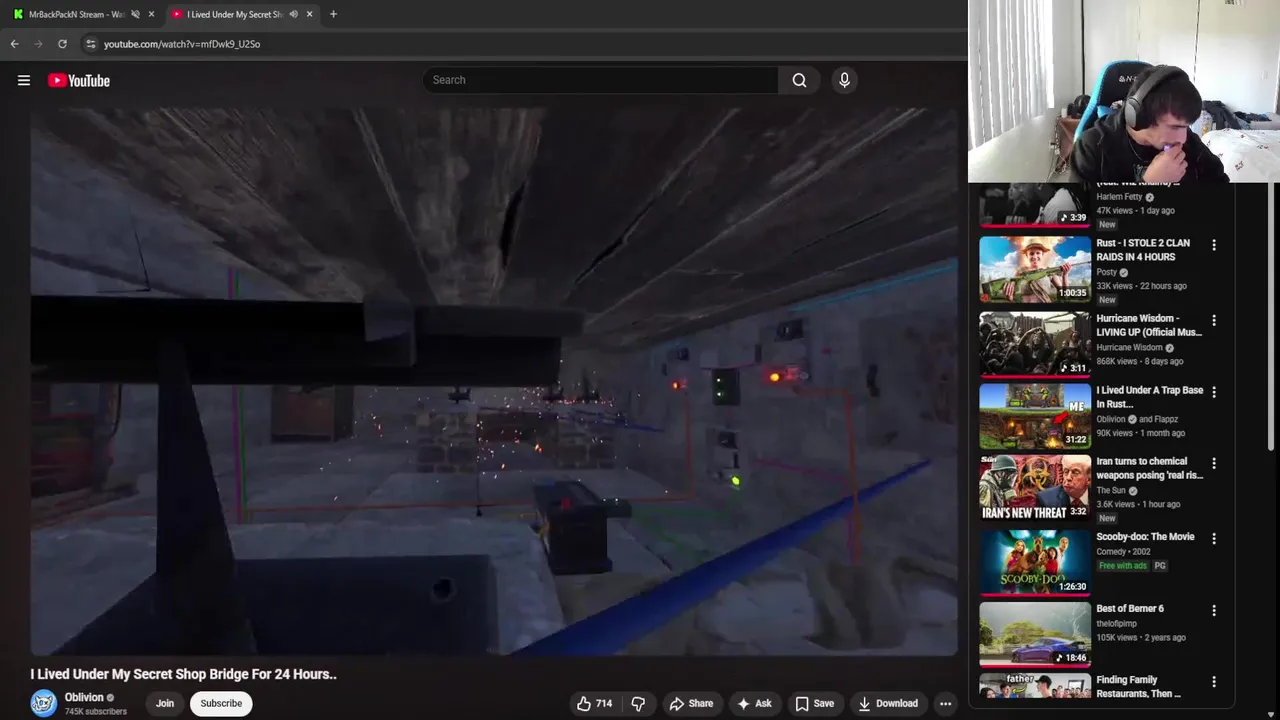Open the Oblivion channel name link
The height and width of the screenshot is (720, 1280).
pos(84,697)
